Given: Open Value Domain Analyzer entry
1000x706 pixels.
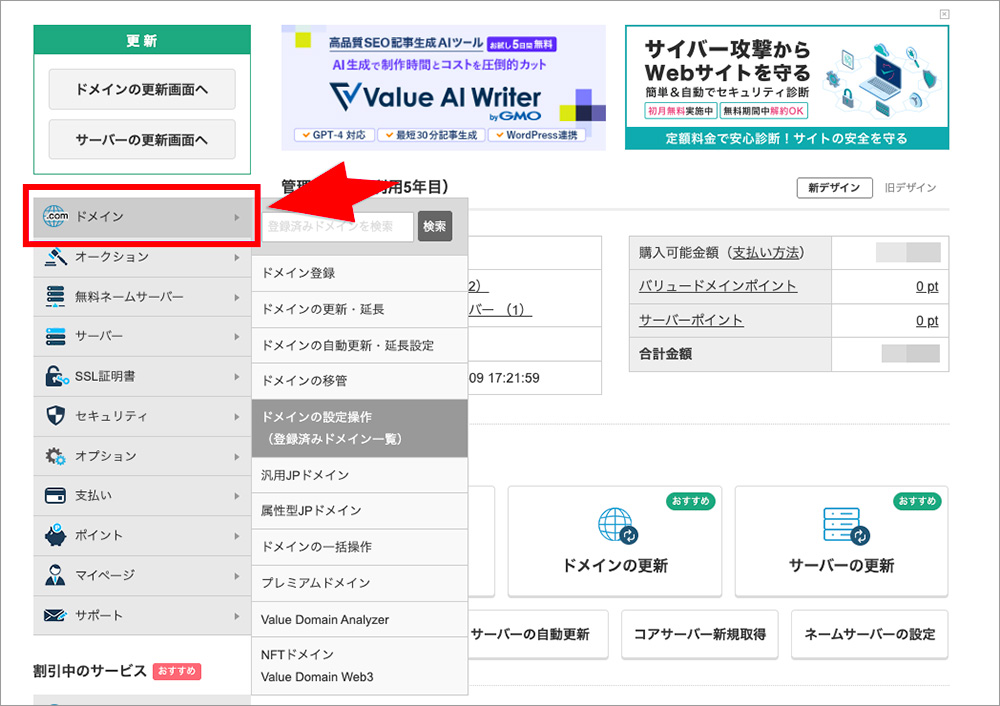Looking at the screenshot, I should click(360, 619).
